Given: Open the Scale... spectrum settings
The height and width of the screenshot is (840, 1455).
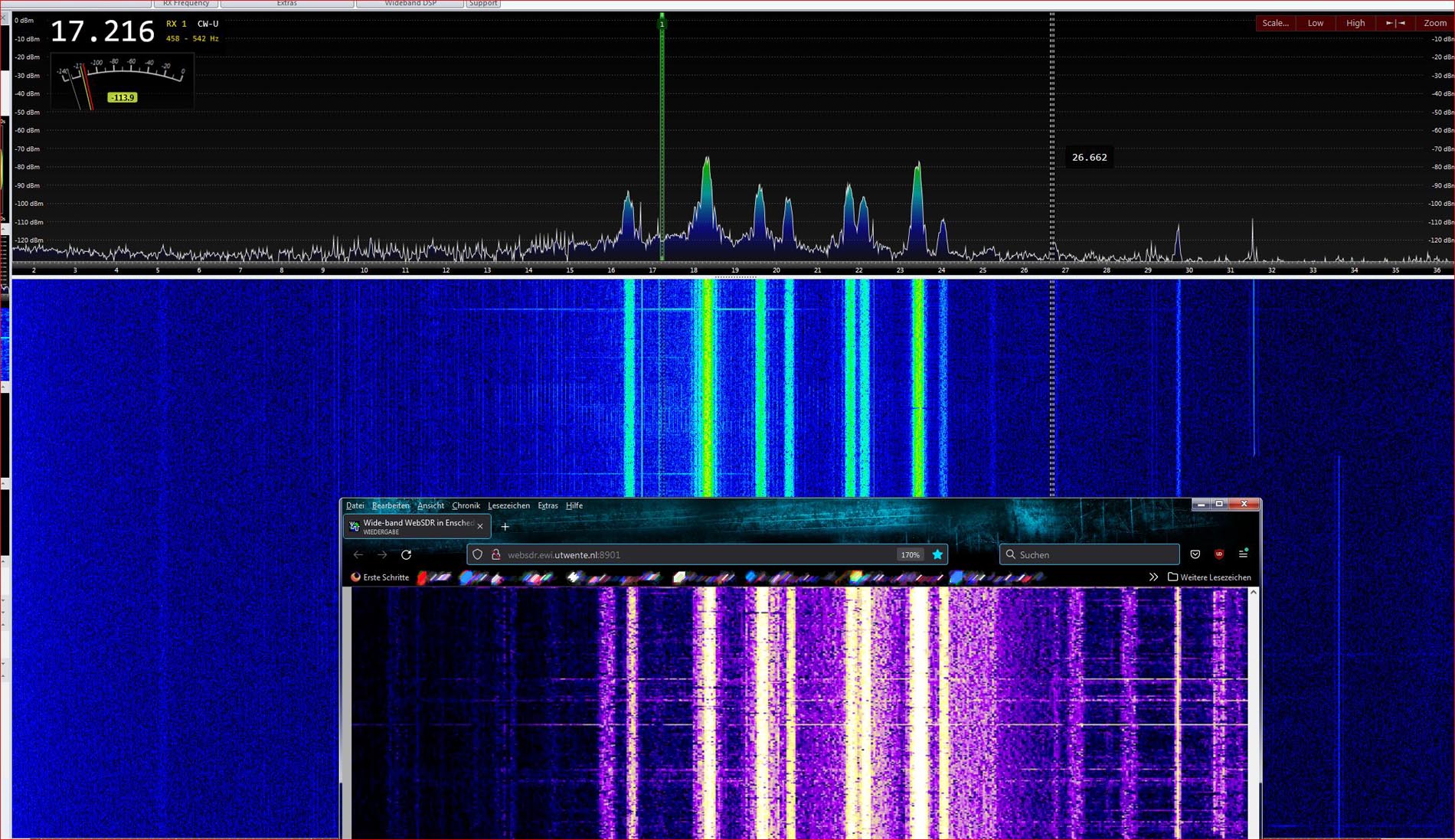Looking at the screenshot, I should (x=1275, y=23).
